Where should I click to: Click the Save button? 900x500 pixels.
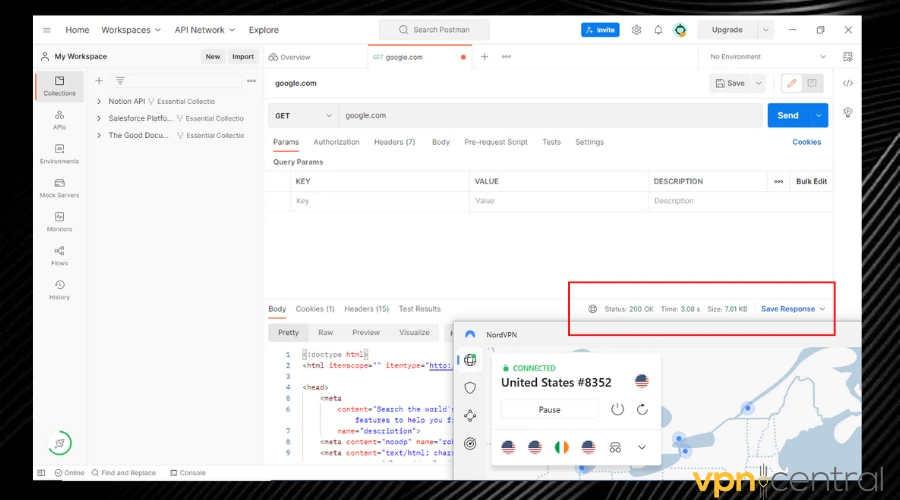[730, 83]
